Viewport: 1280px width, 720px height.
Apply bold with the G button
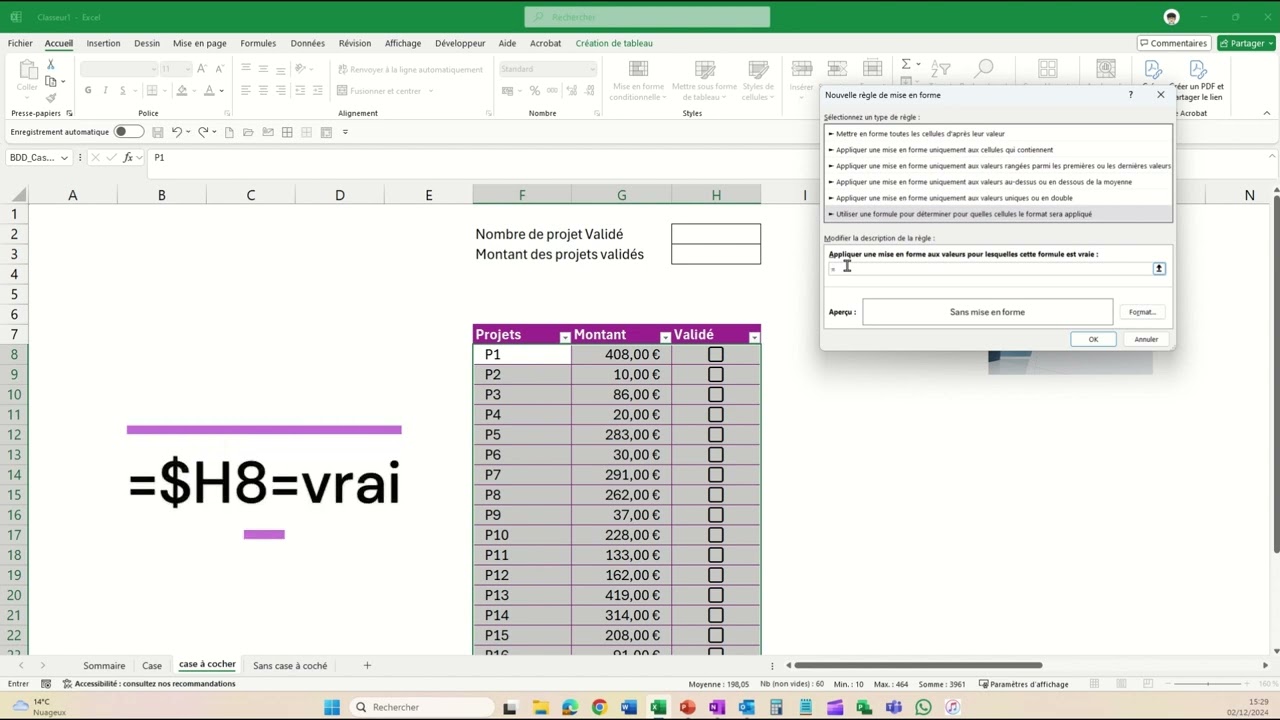pos(88,90)
